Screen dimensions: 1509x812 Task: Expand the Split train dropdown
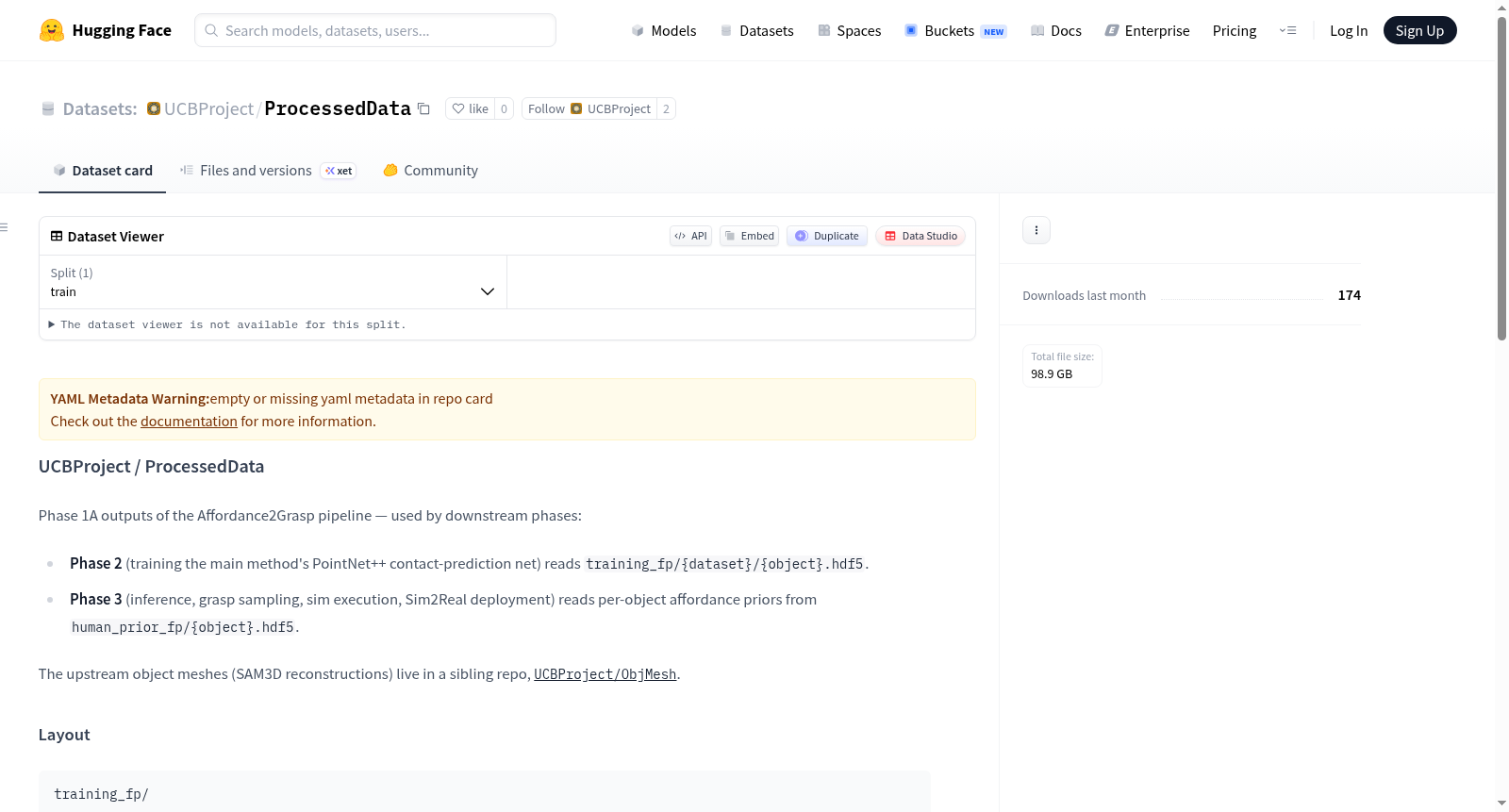tap(273, 282)
